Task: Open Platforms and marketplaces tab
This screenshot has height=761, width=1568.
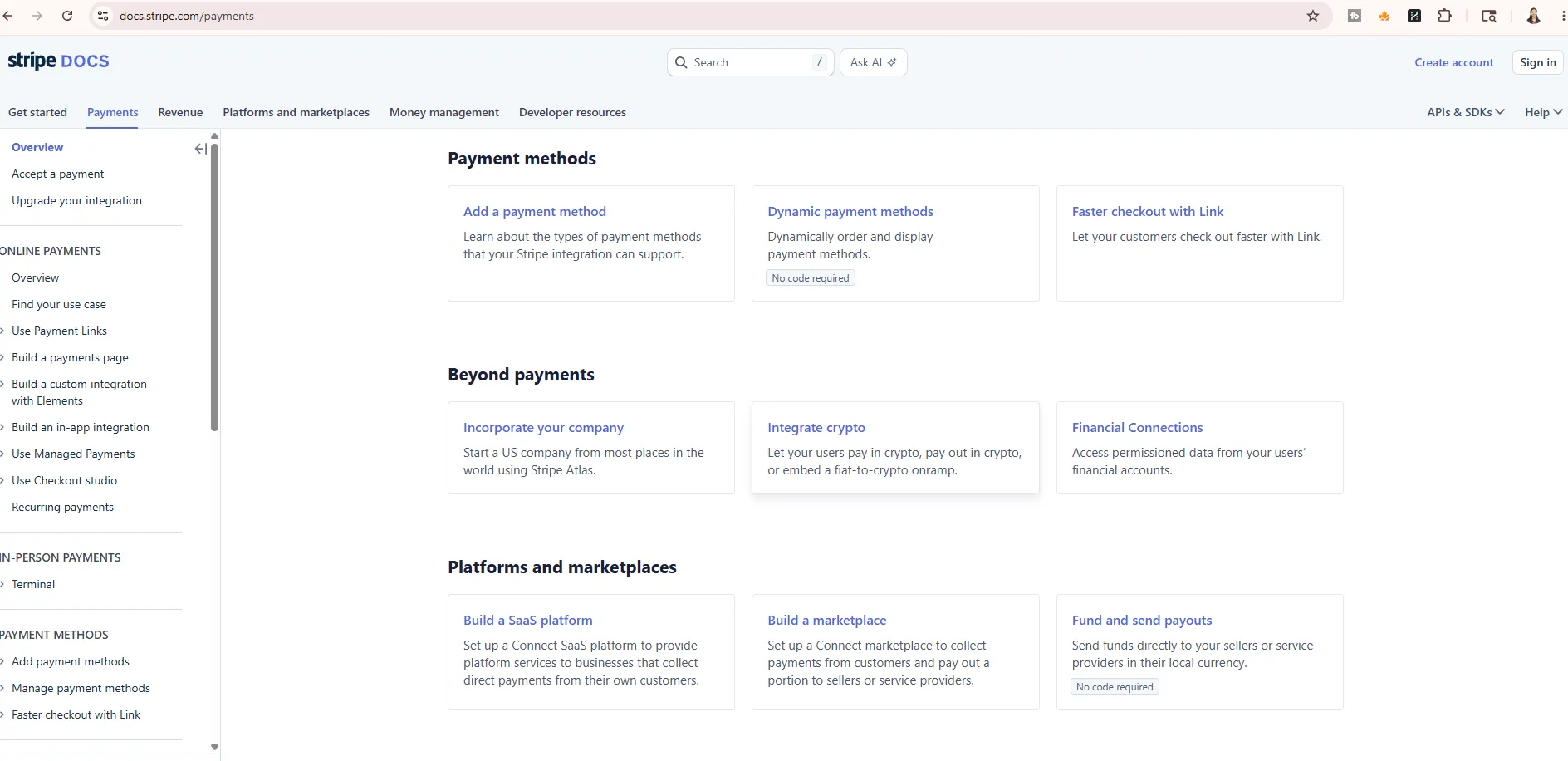Action: [x=296, y=112]
